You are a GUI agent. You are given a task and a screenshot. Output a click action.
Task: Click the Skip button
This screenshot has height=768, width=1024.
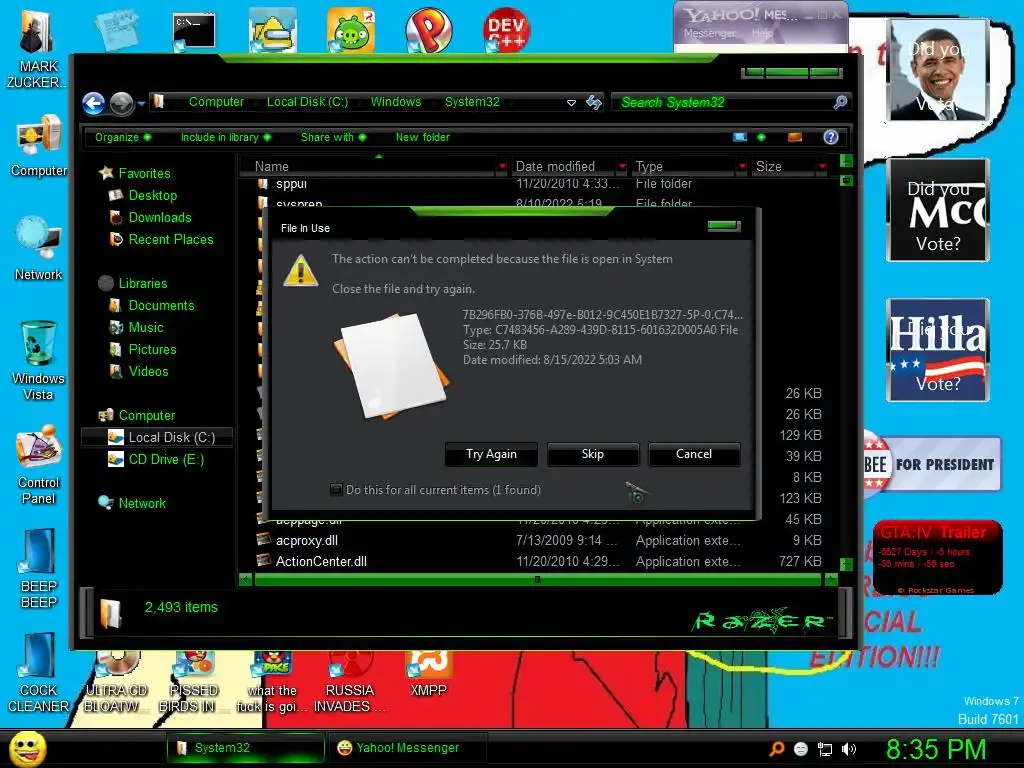click(592, 454)
